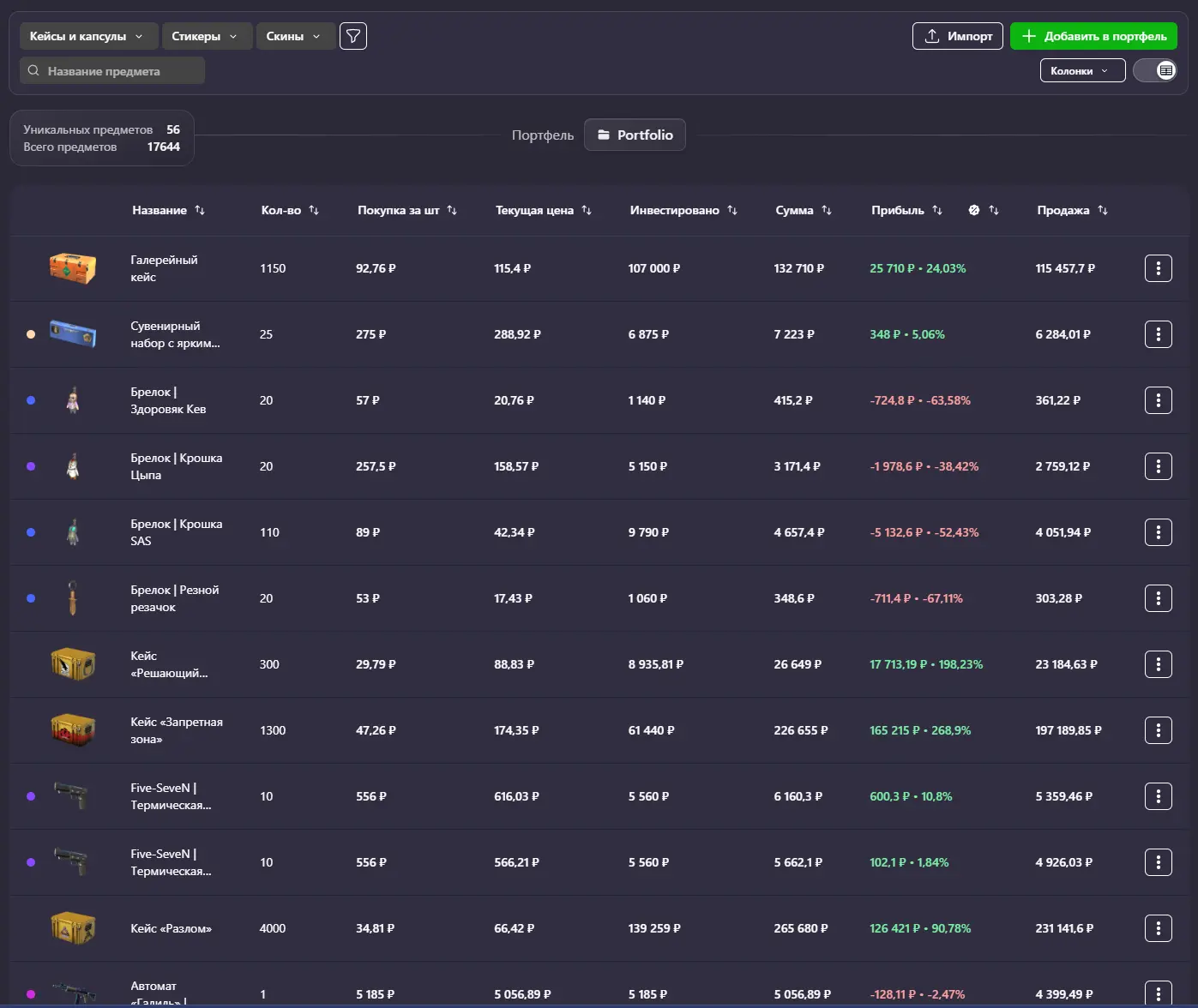
Task: Open three-dot menu for Кейс «Разлом» row
Action: click(x=1158, y=928)
